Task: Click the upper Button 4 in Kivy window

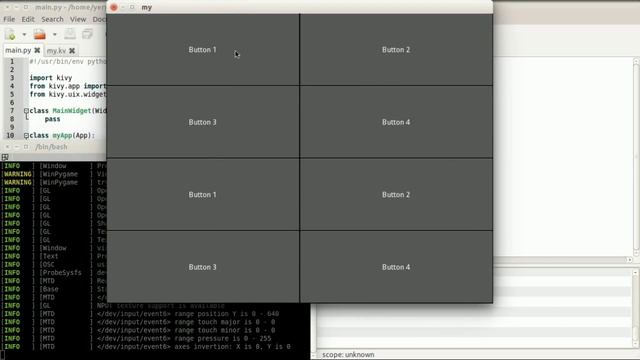Action: point(396,122)
